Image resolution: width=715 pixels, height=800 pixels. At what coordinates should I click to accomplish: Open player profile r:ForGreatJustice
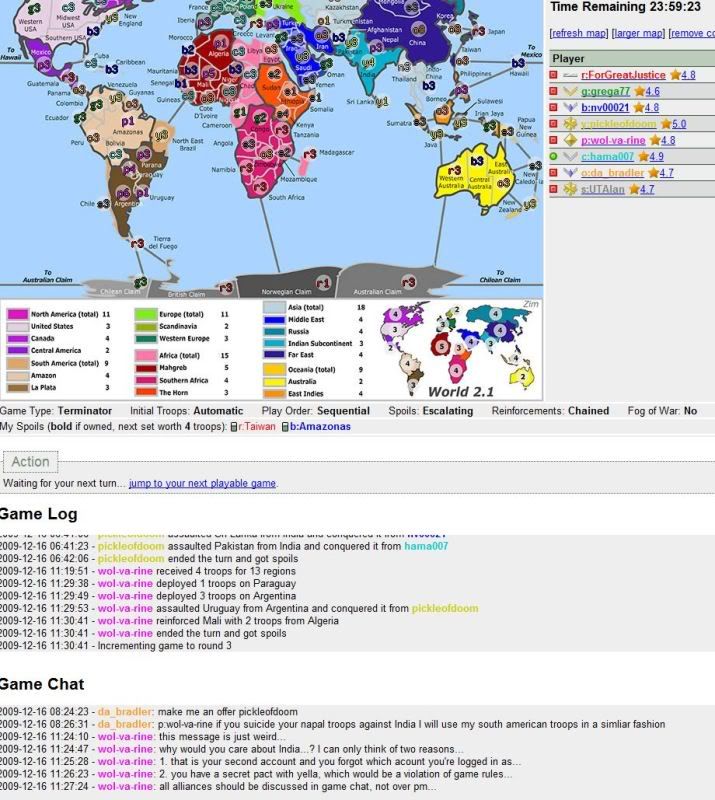coord(621,75)
